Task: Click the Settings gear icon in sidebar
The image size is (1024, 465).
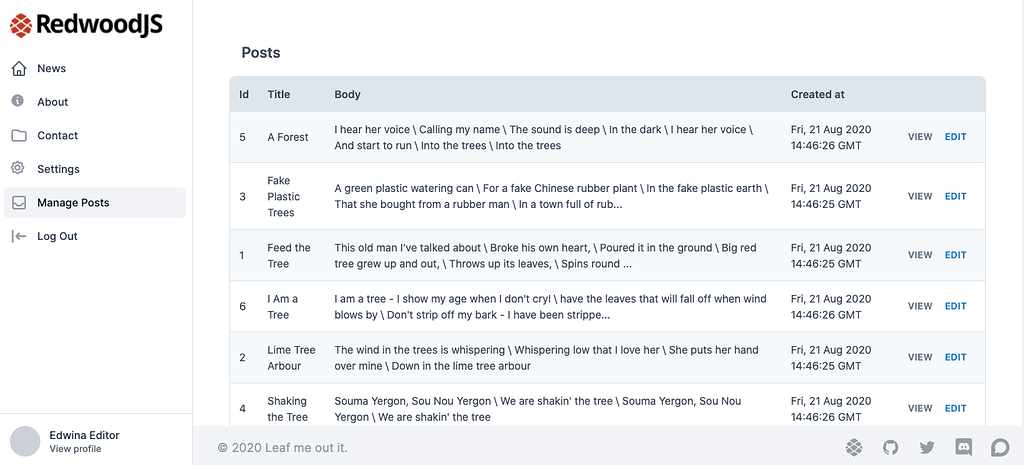Action: click(18, 168)
